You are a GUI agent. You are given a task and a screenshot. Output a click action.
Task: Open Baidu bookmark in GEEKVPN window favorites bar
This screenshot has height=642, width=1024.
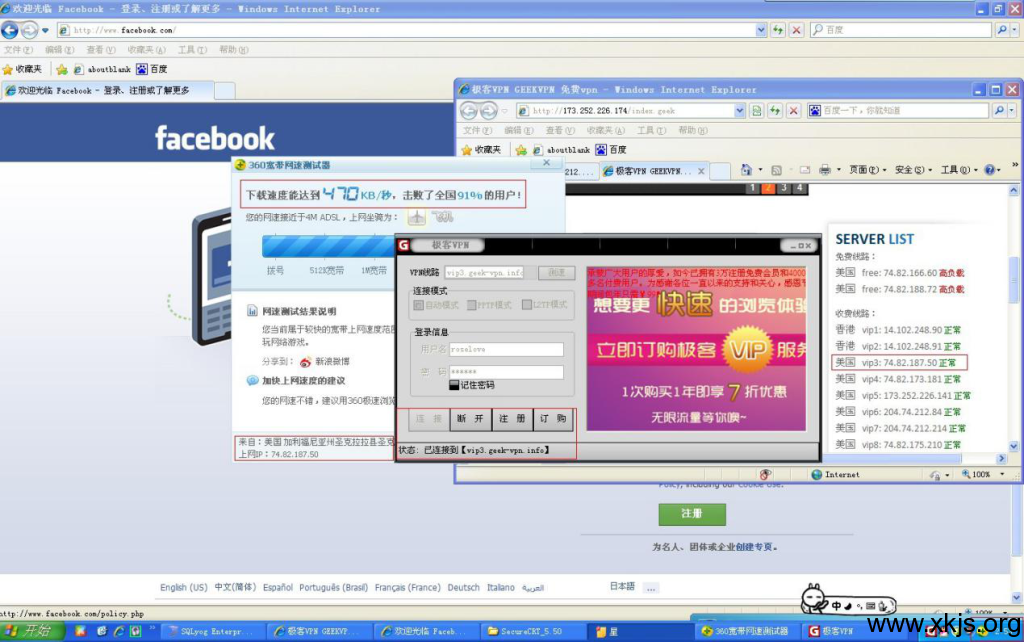611,150
